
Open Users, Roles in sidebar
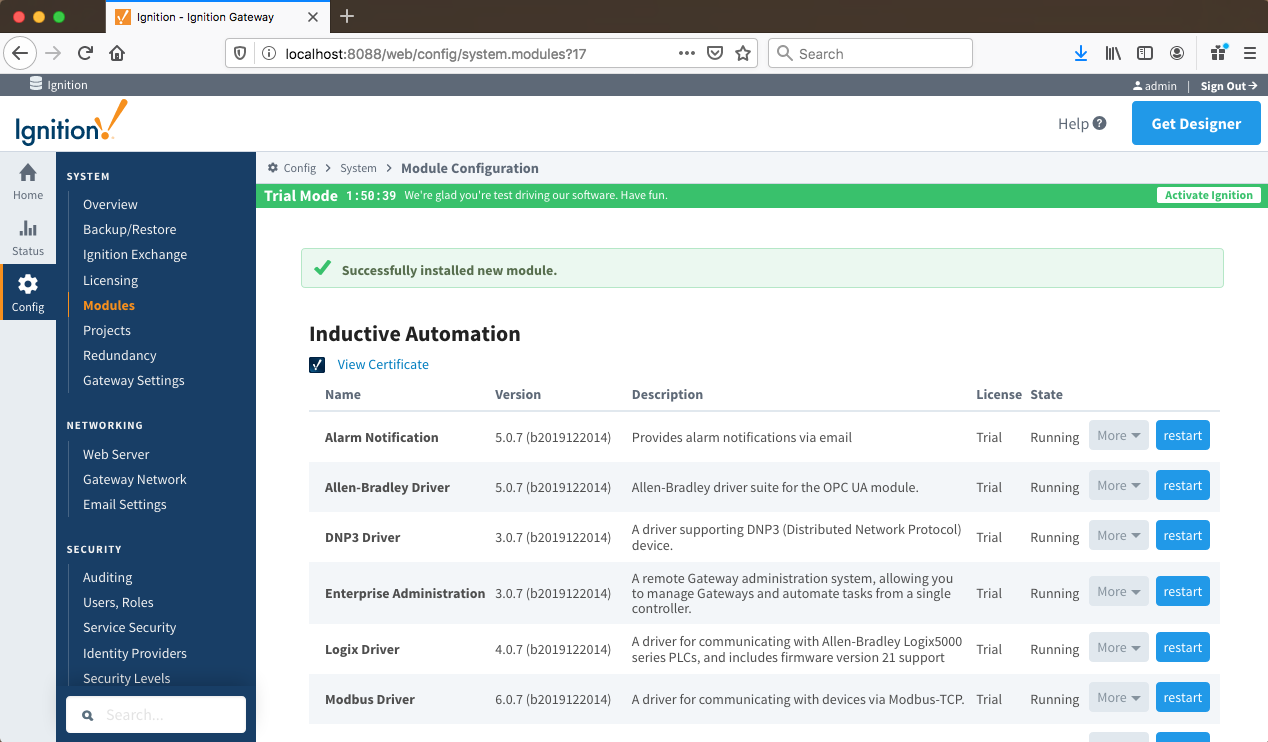tap(118, 602)
